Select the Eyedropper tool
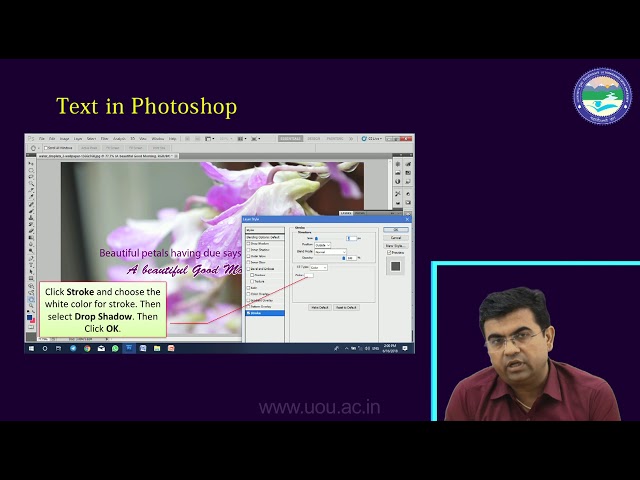 tap(31, 196)
